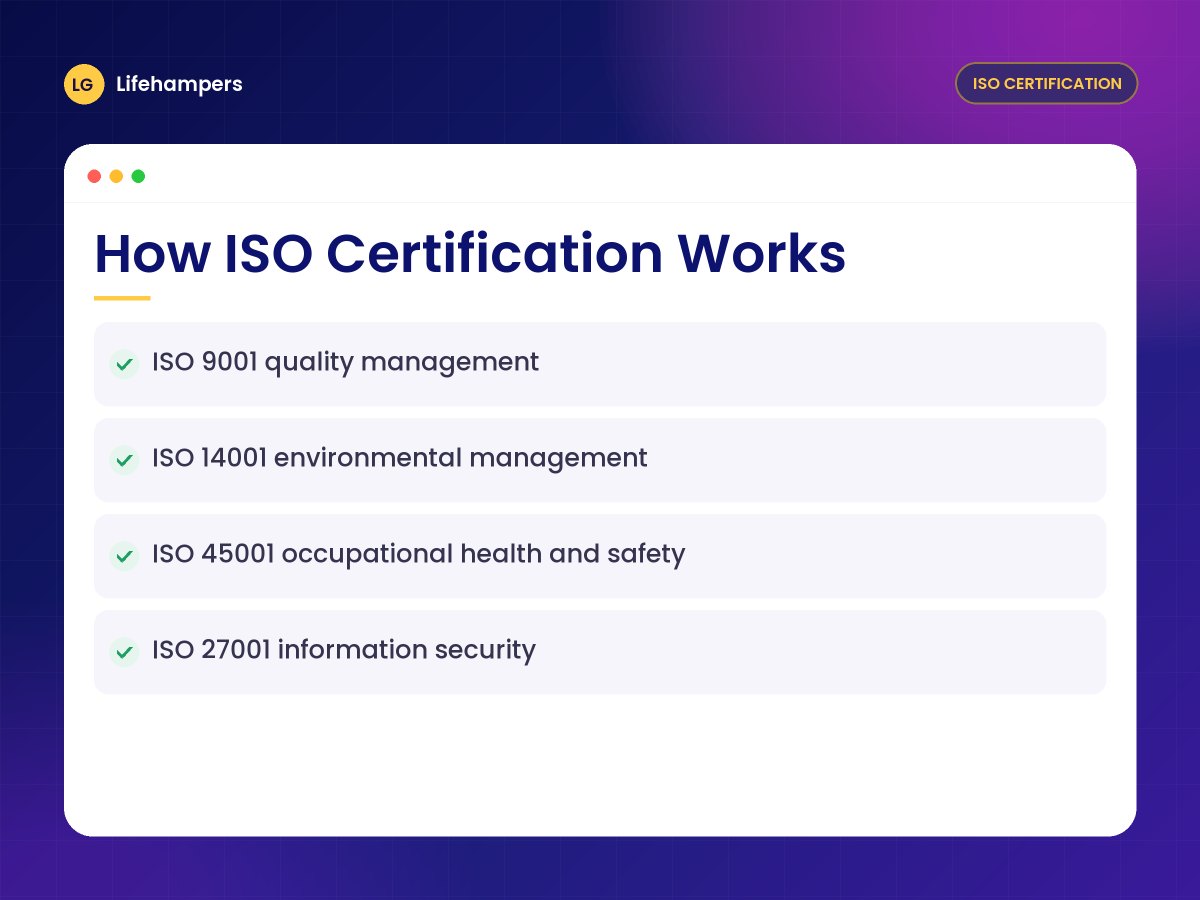Select ISO 14001 environmental management text
The width and height of the screenshot is (1200, 900).
(x=400, y=458)
